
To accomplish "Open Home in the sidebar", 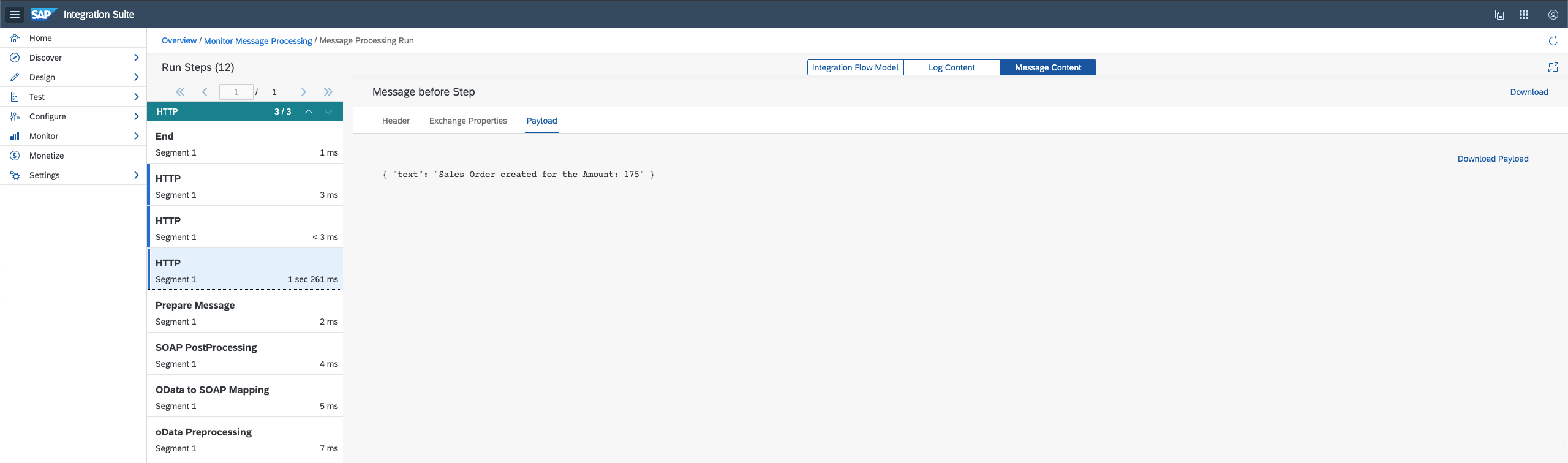I will (x=73, y=38).
